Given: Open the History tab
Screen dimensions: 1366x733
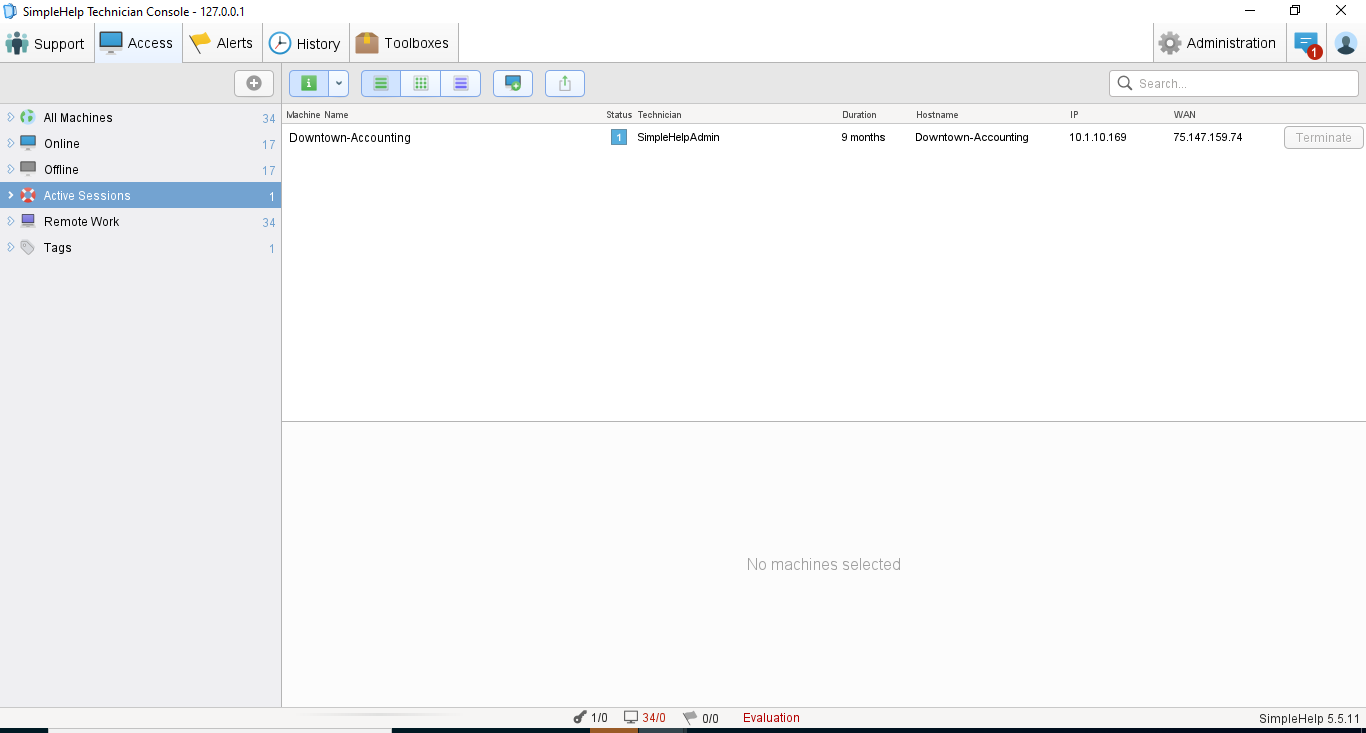Looking at the screenshot, I should tap(305, 43).
